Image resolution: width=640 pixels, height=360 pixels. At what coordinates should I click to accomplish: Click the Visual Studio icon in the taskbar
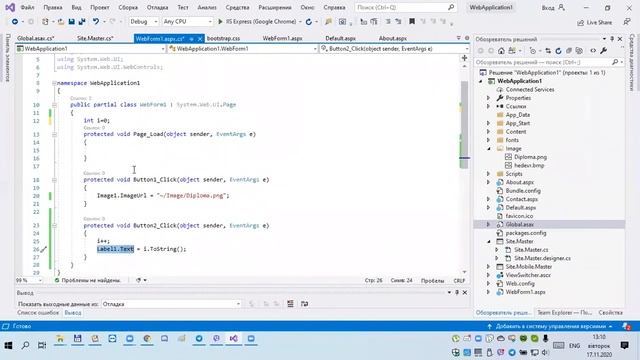pyautogui.click(x=233, y=339)
